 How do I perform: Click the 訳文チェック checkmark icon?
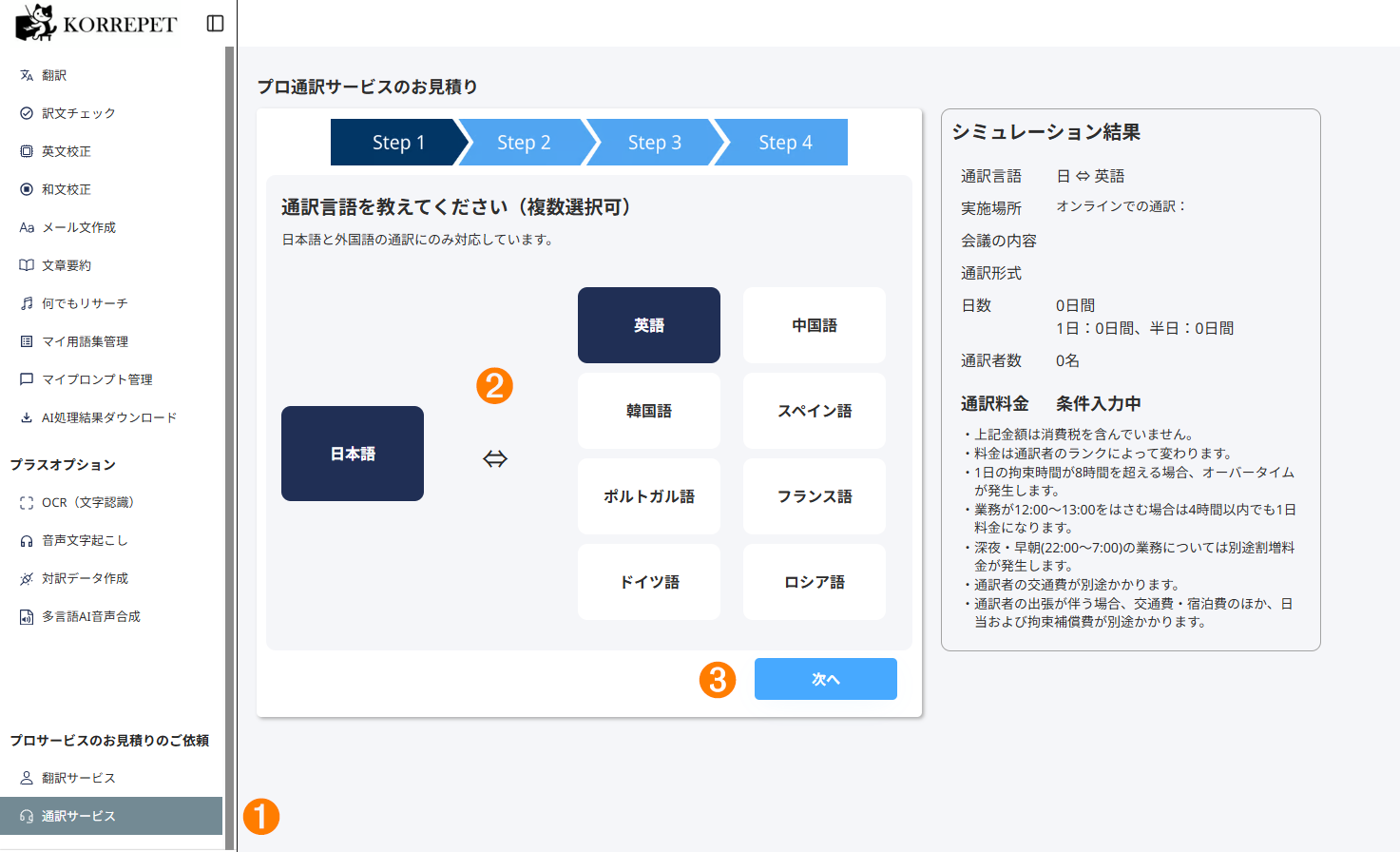point(27,113)
